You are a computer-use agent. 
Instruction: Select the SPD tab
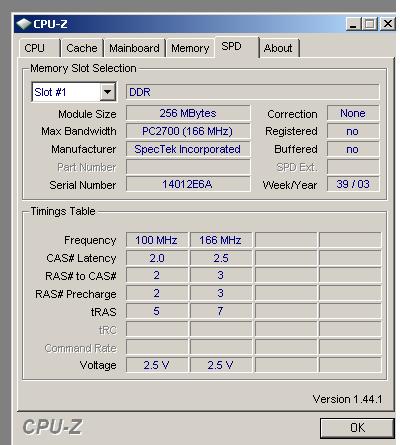click(x=232, y=46)
